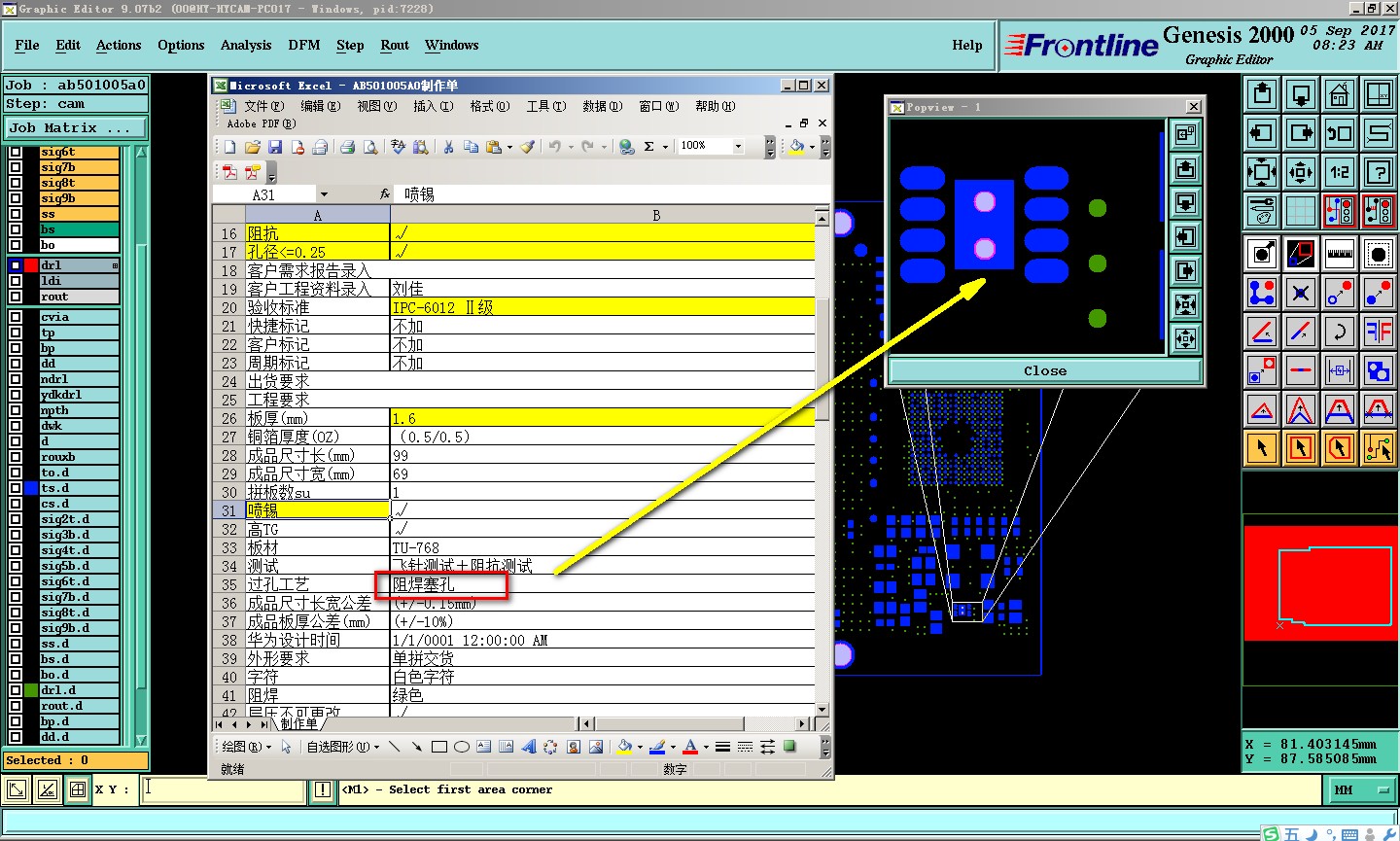Select the net selection pointer tool
The height and width of the screenshot is (841, 1400).
(1379, 448)
